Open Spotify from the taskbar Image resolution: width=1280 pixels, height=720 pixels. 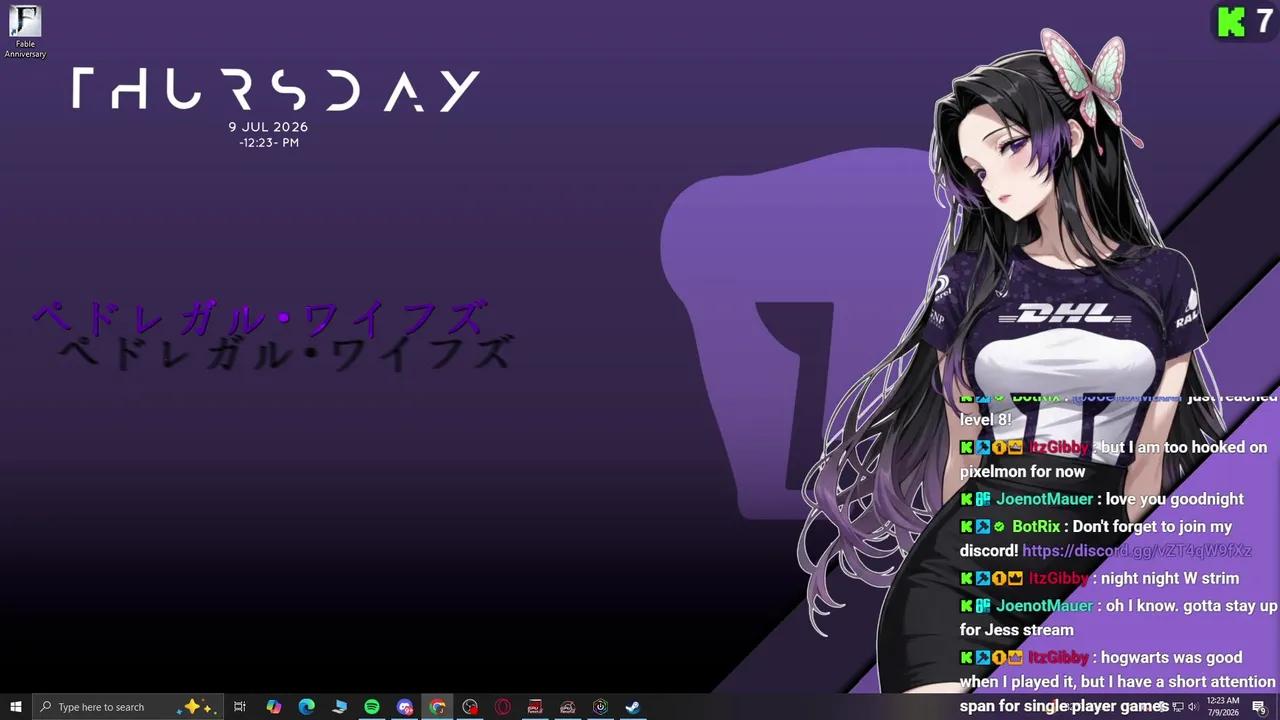pyautogui.click(x=372, y=707)
